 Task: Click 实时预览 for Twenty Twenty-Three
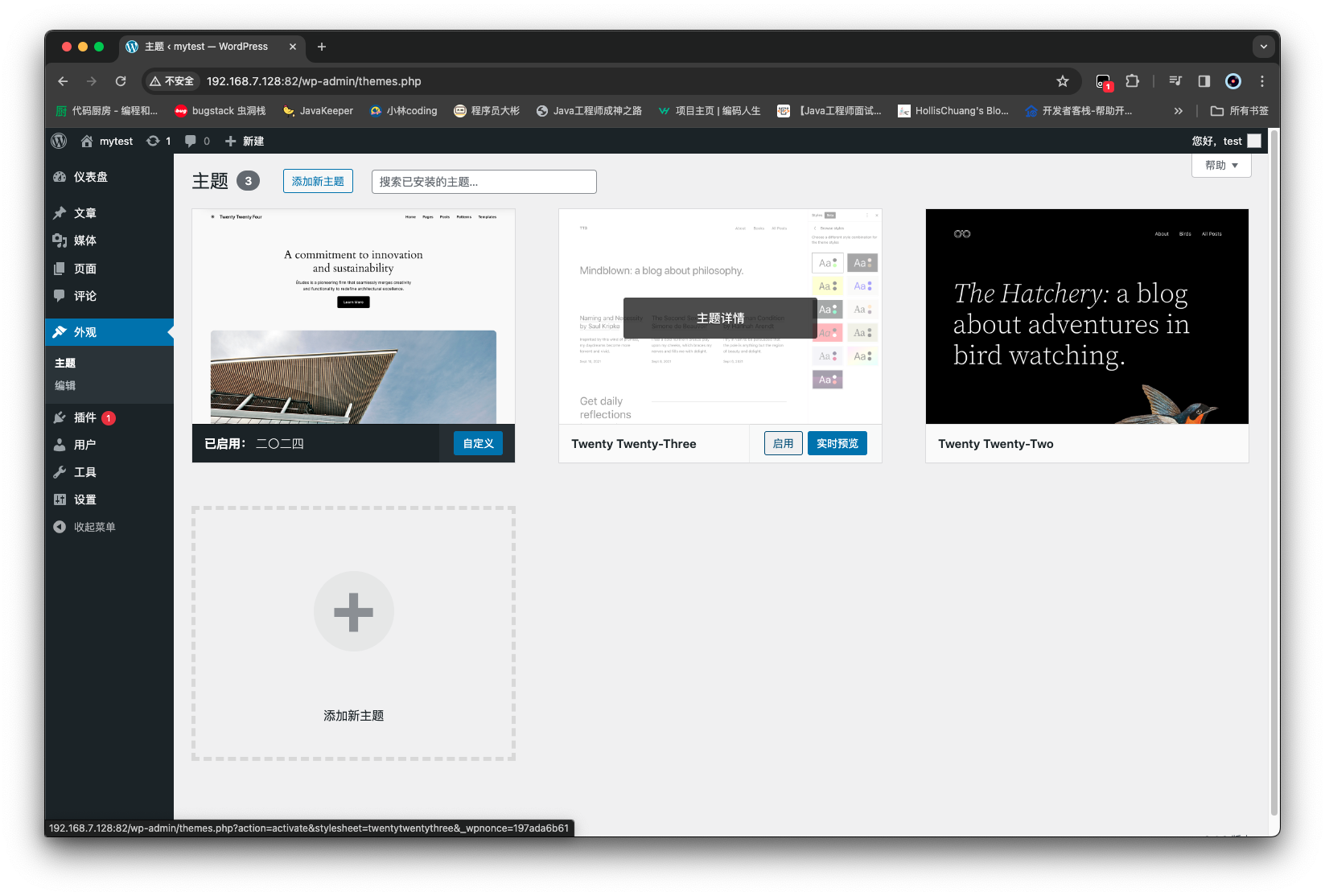tap(837, 443)
